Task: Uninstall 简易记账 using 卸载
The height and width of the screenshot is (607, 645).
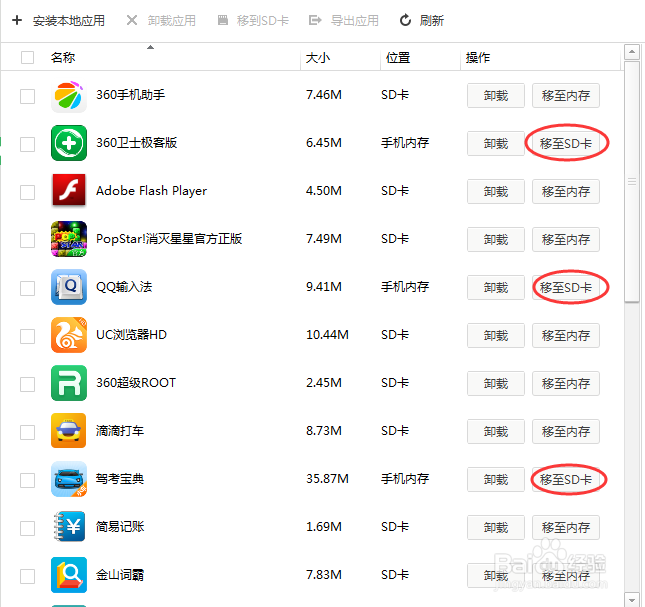Action: click(496, 528)
